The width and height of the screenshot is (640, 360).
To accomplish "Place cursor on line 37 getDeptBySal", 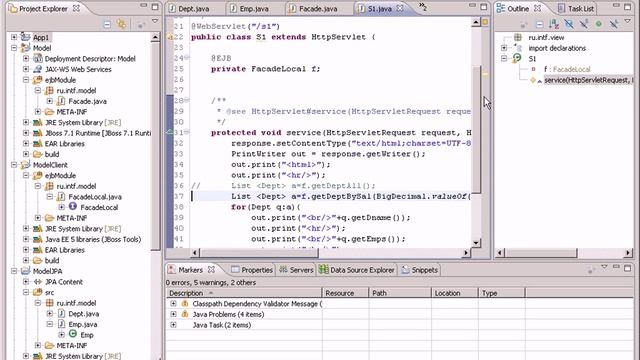I will coord(332,196).
